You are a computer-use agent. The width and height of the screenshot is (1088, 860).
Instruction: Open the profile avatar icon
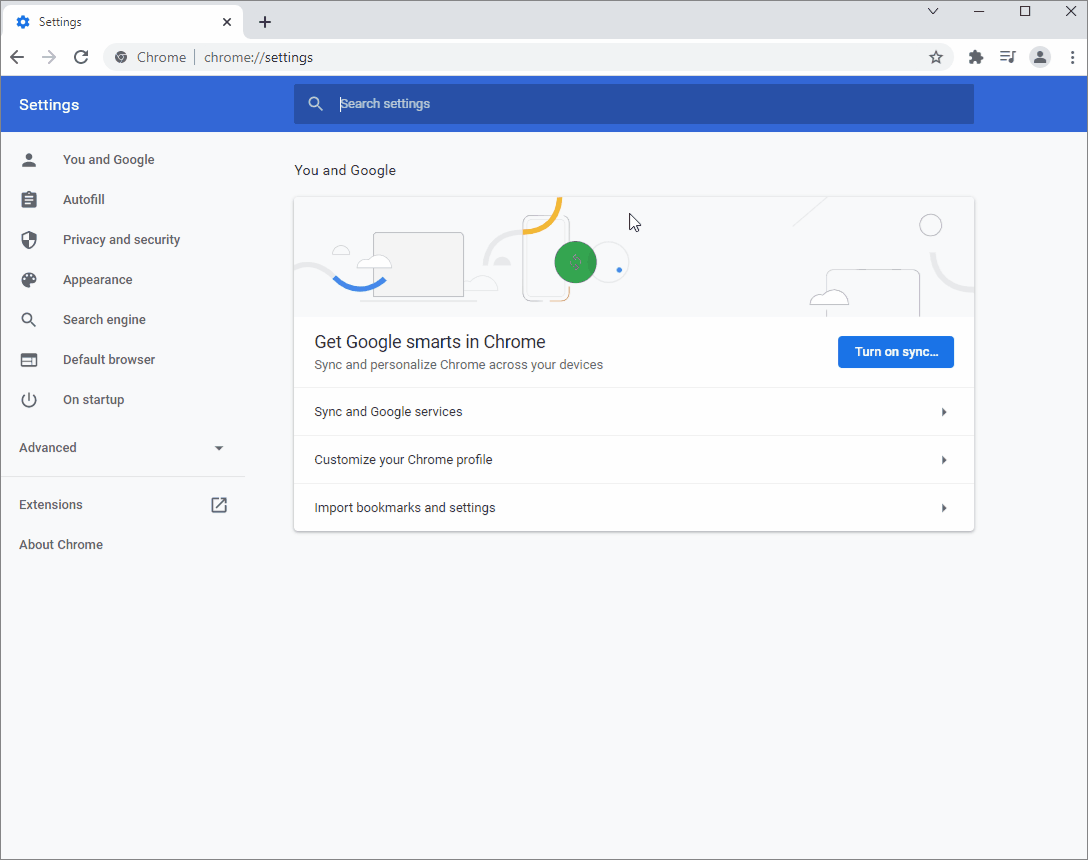pos(1039,57)
